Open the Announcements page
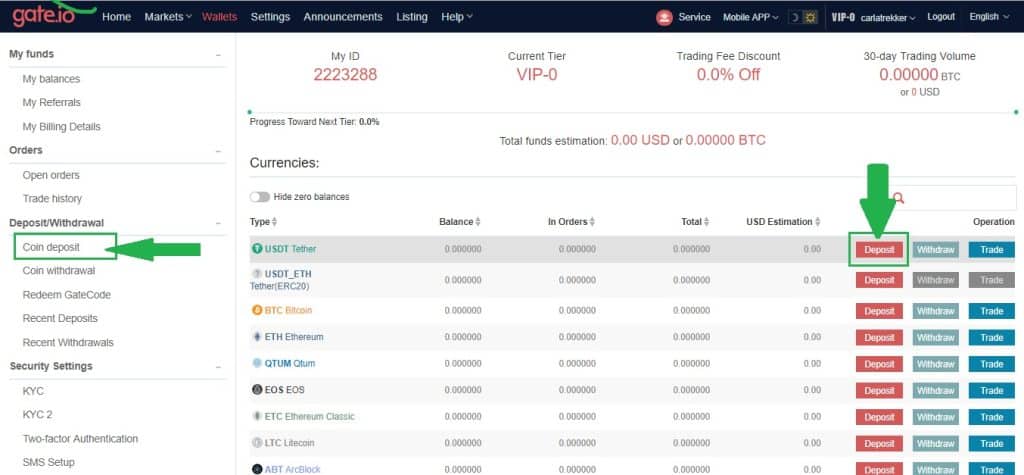 tap(342, 17)
